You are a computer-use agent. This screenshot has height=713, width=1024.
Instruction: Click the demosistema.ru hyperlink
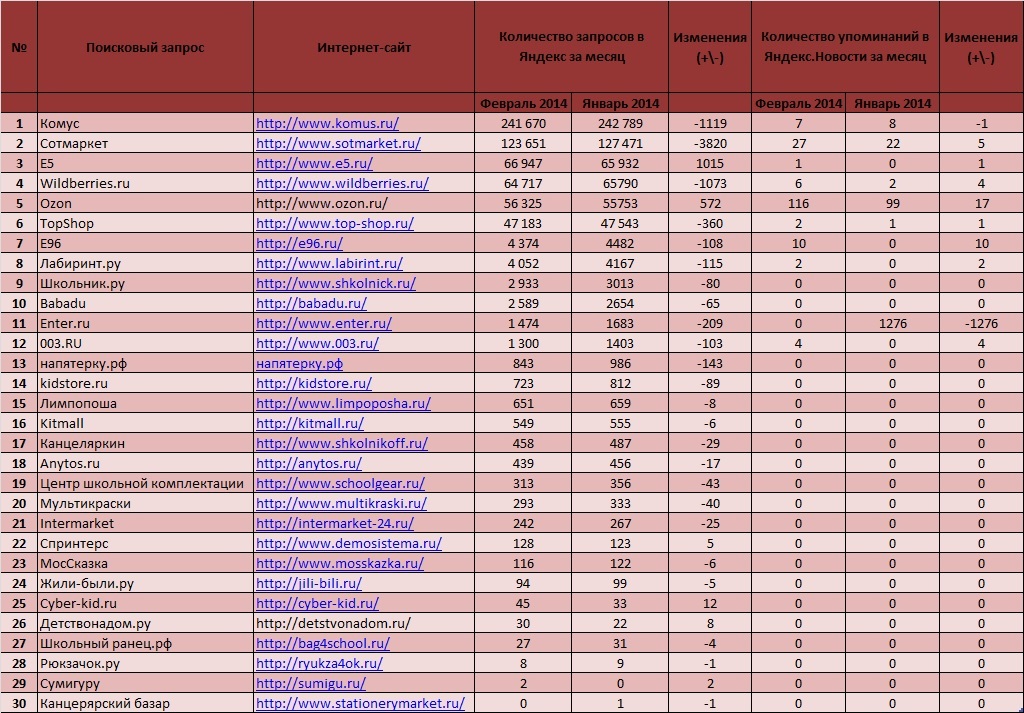(349, 543)
